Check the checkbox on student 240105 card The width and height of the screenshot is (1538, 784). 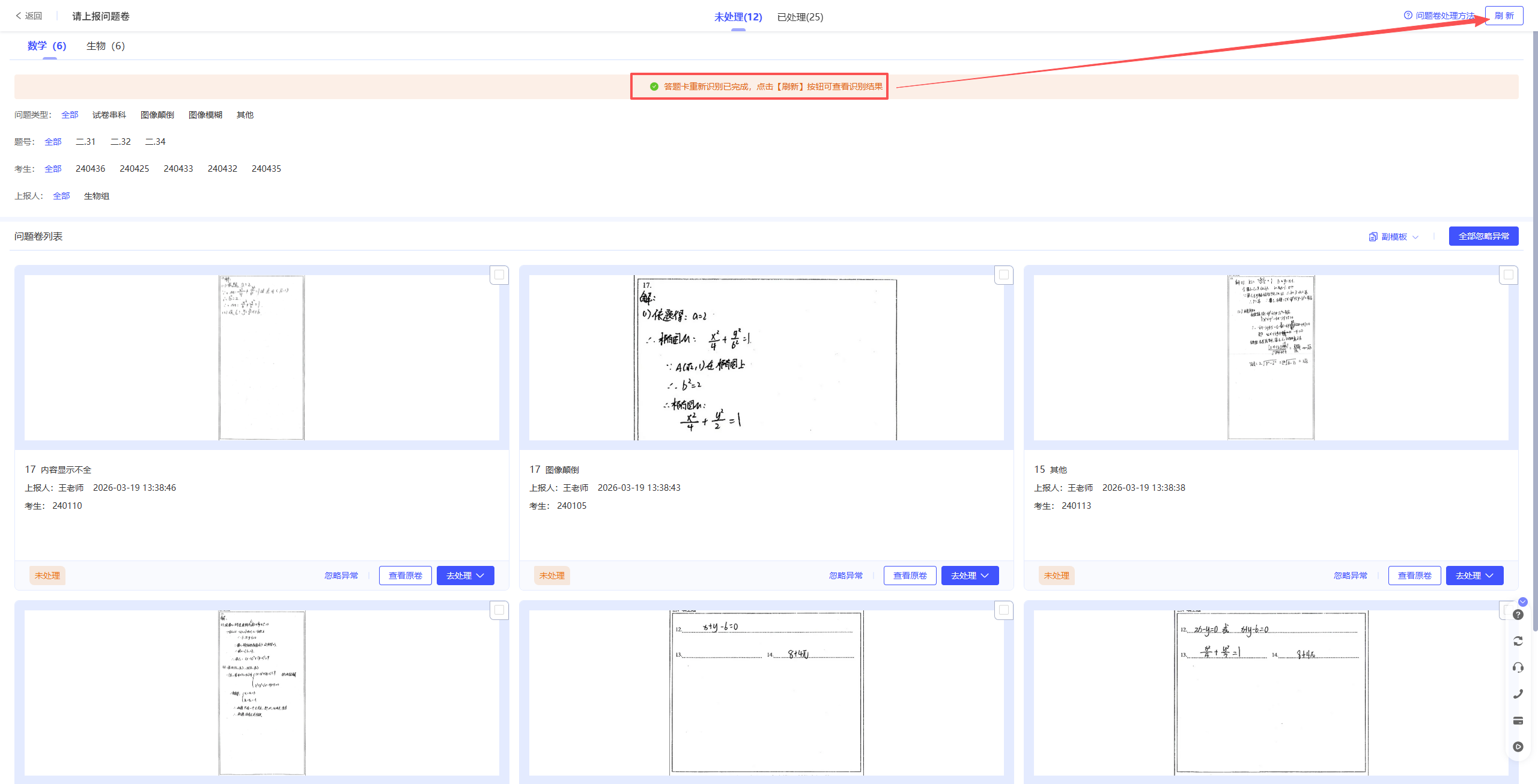(x=1003, y=275)
